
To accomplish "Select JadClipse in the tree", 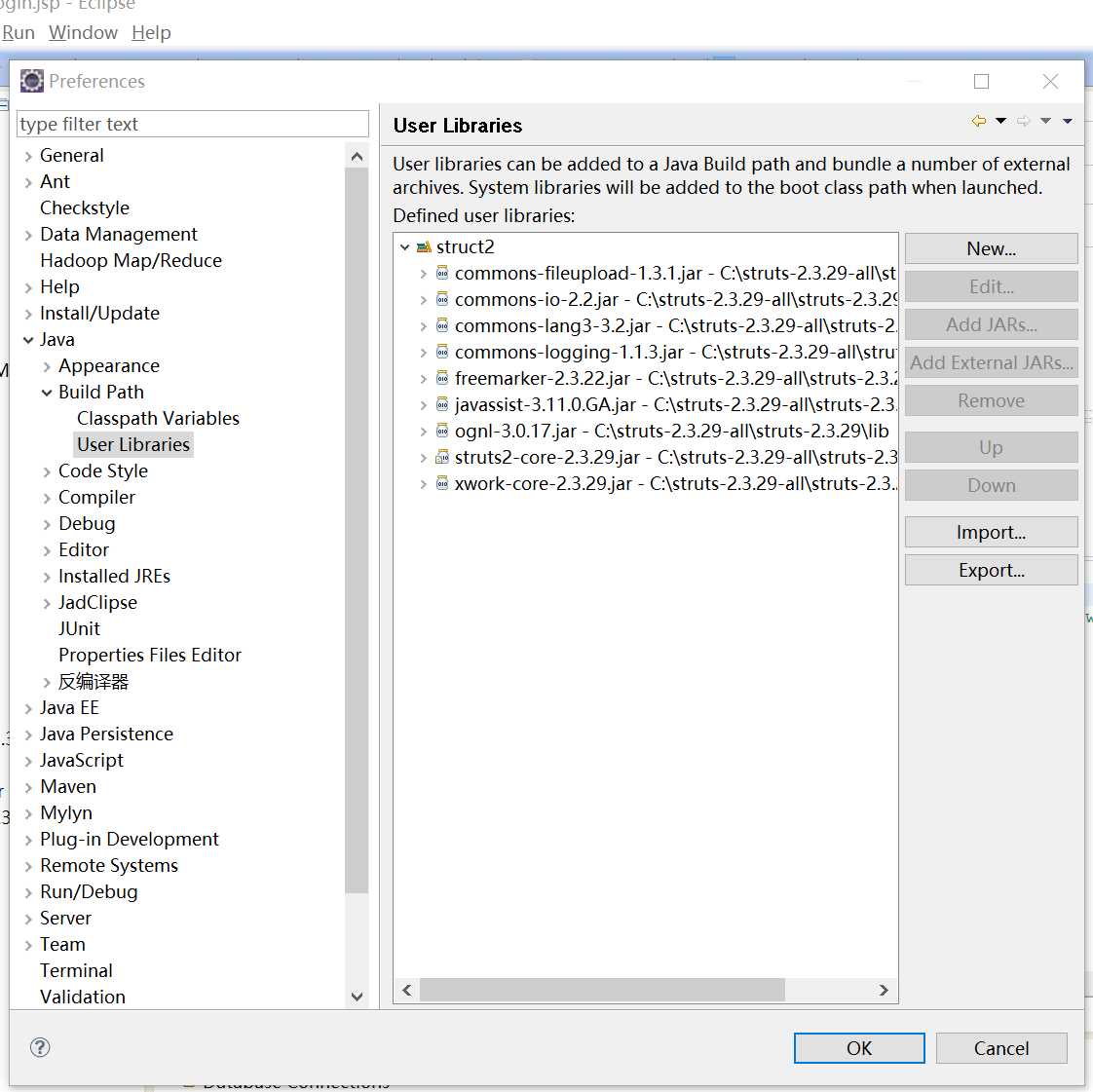I will tap(97, 602).
